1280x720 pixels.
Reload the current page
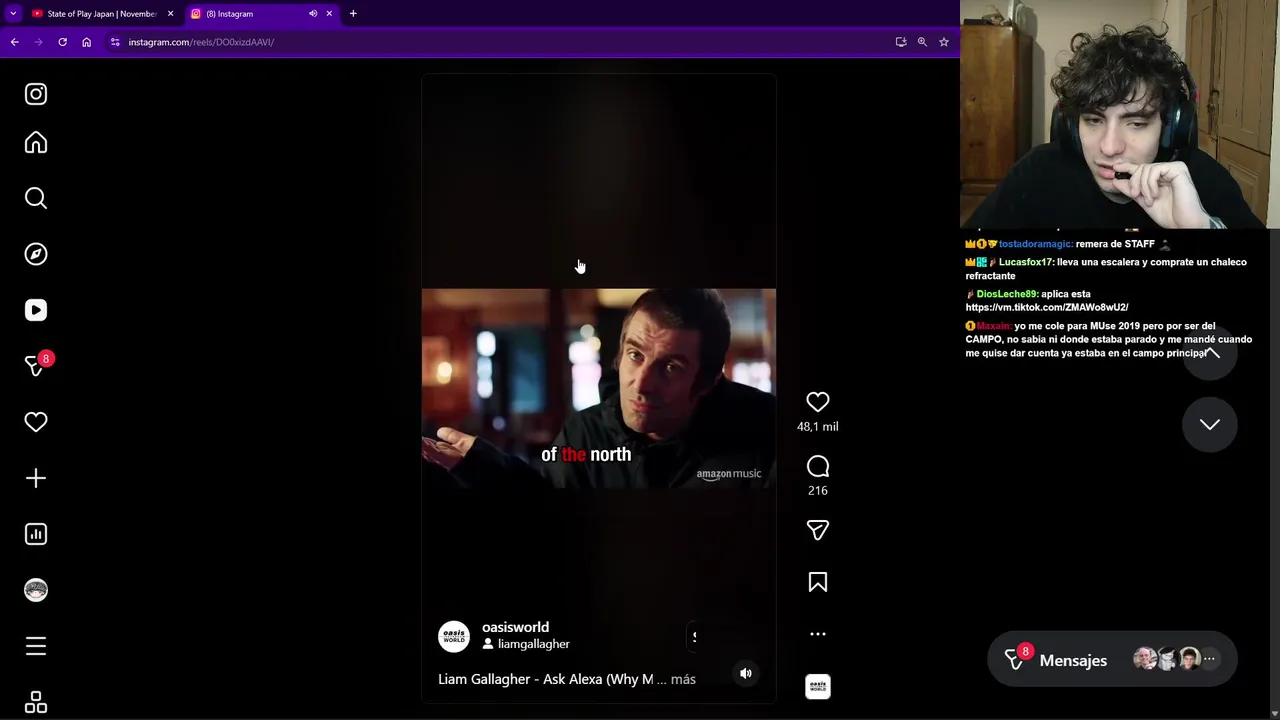pyautogui.click(x=63, y=42)
